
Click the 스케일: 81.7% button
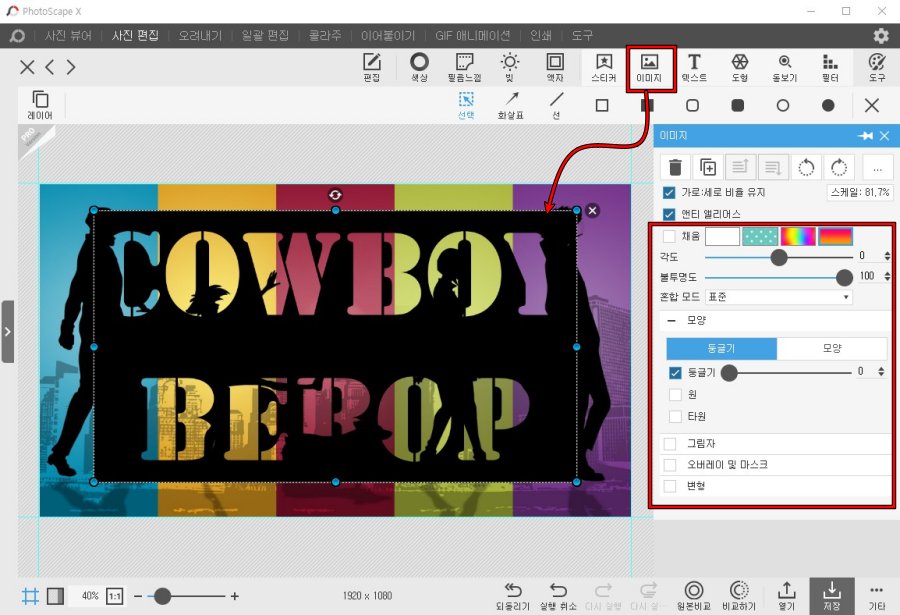[x=860, y=192]
